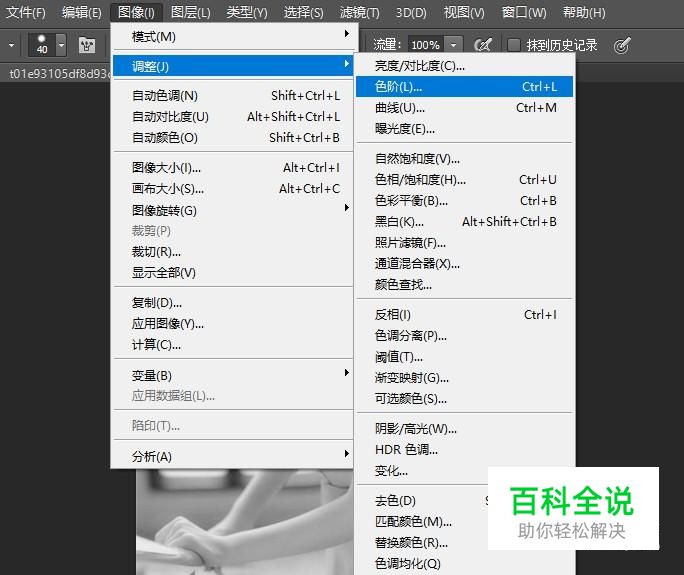The height and width of the screenshot is (575, 684).
Task: Expand the 调整(J) submenu
Action: (x=232, y=66)
